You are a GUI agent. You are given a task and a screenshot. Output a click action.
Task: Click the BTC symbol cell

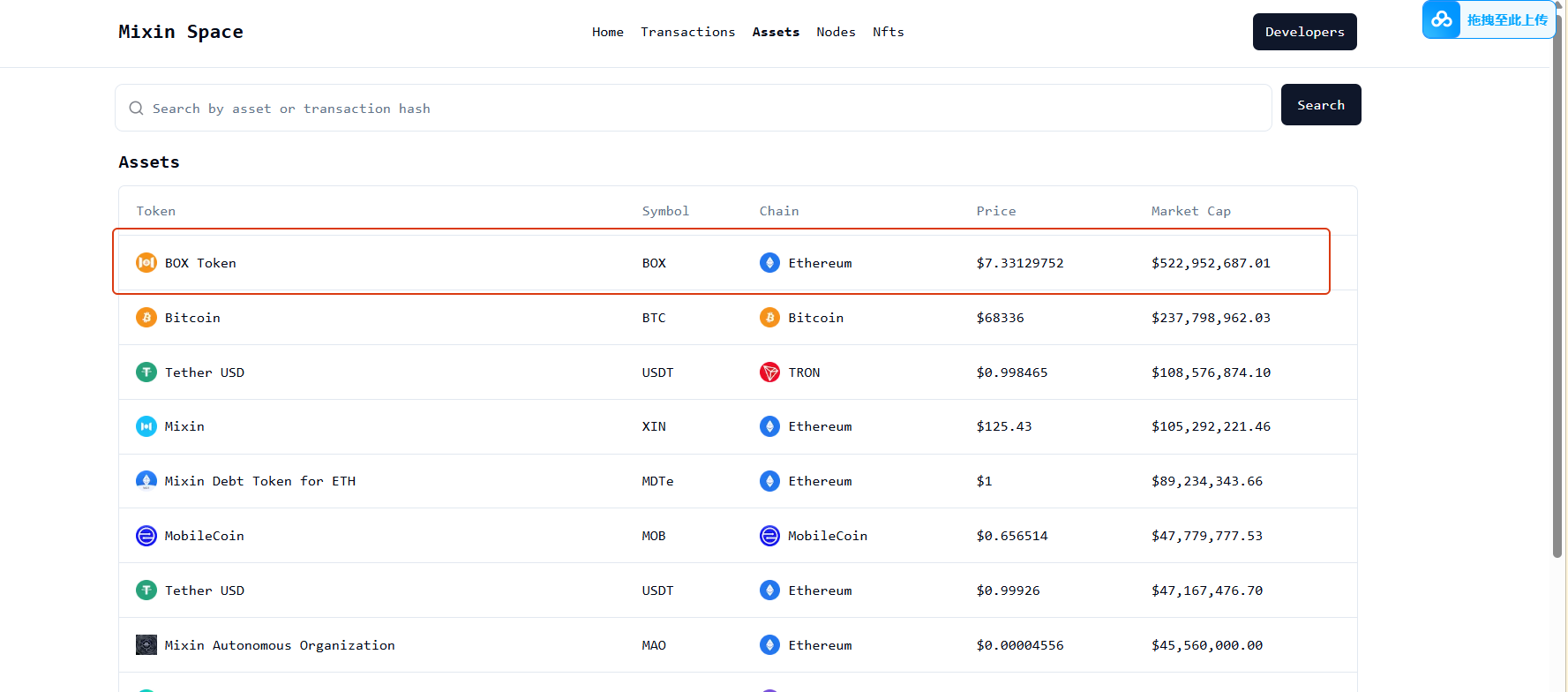point(654,318)
